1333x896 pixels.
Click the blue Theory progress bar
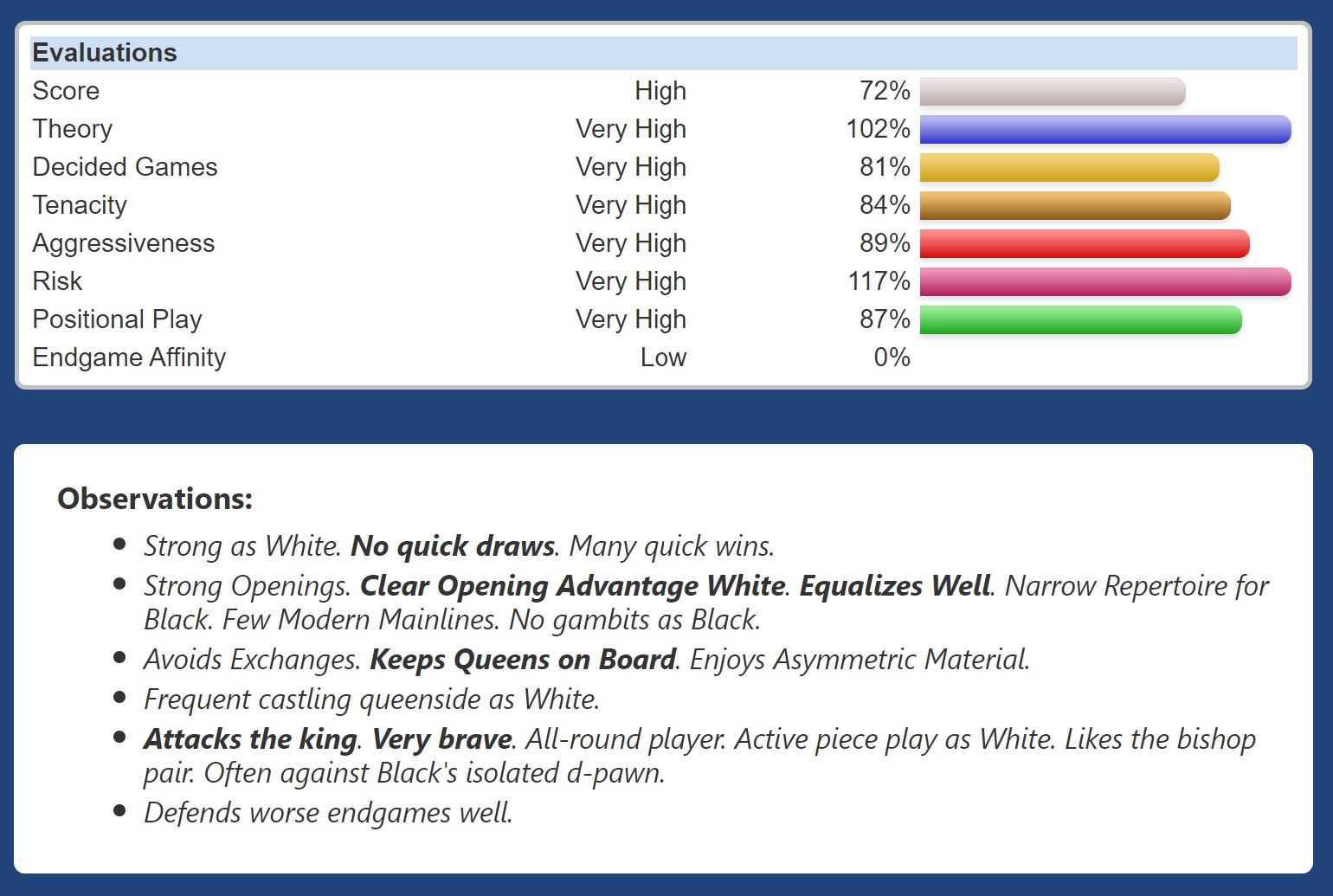pos(1104,130)
